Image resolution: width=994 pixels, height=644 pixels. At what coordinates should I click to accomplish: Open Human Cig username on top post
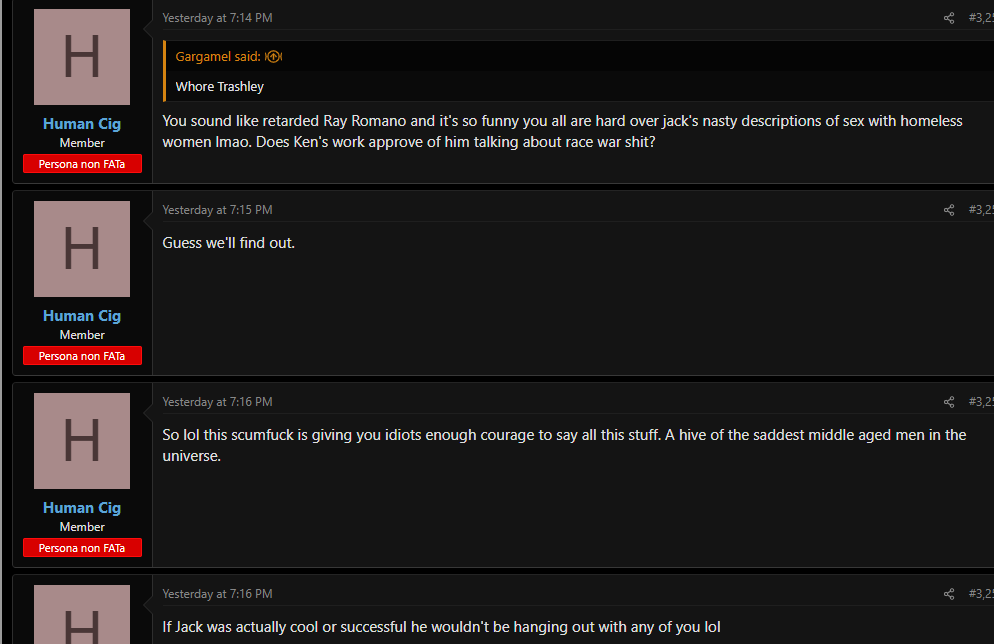pos(82,124)
